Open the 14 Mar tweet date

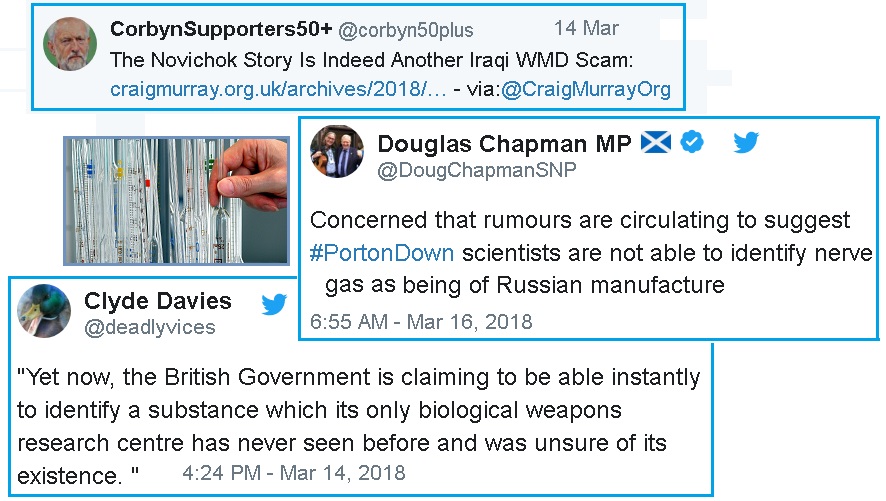pyautogui.click(x=586, y=28)
